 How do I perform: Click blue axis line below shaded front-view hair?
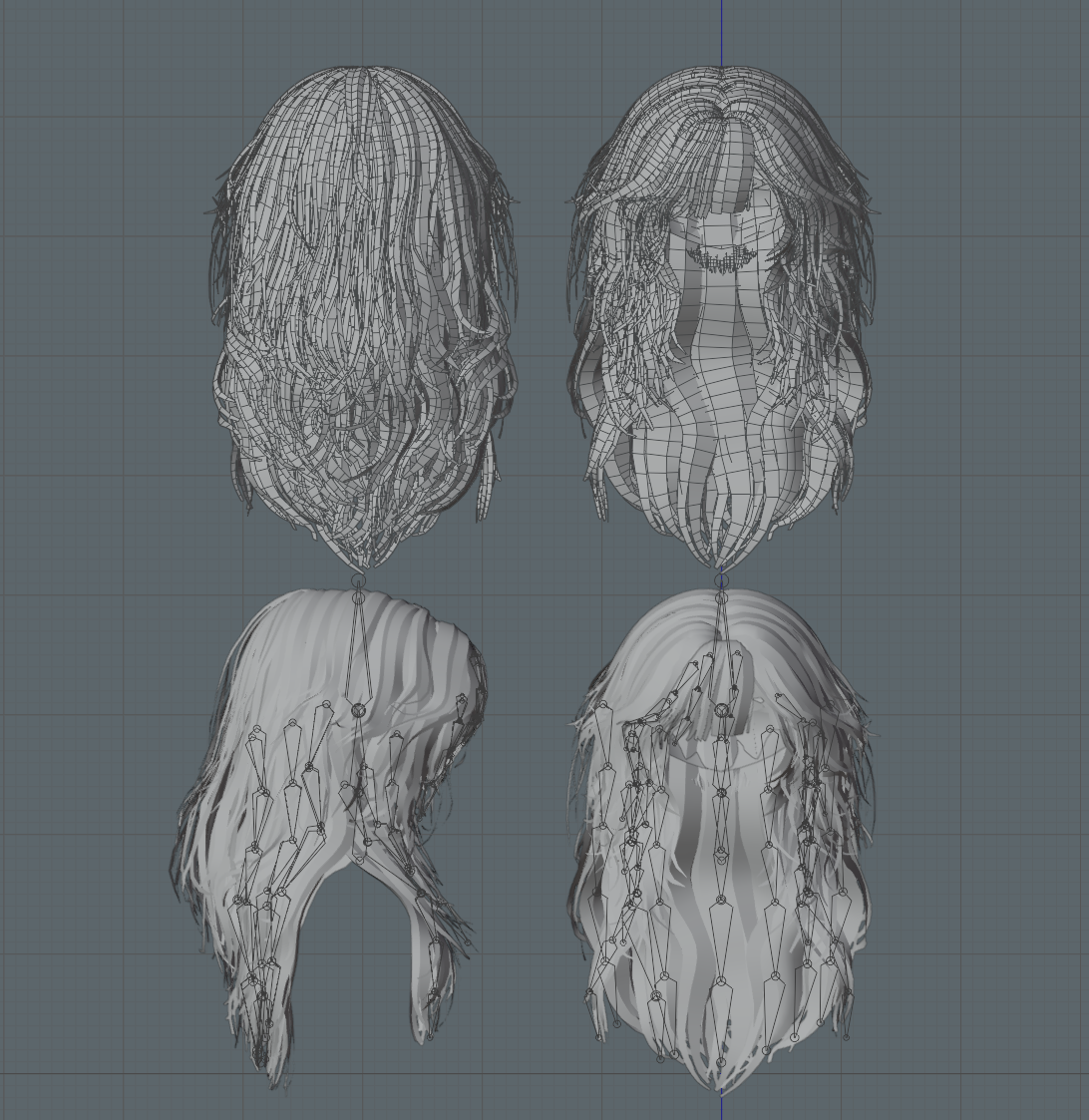[x=721, y=1106]
